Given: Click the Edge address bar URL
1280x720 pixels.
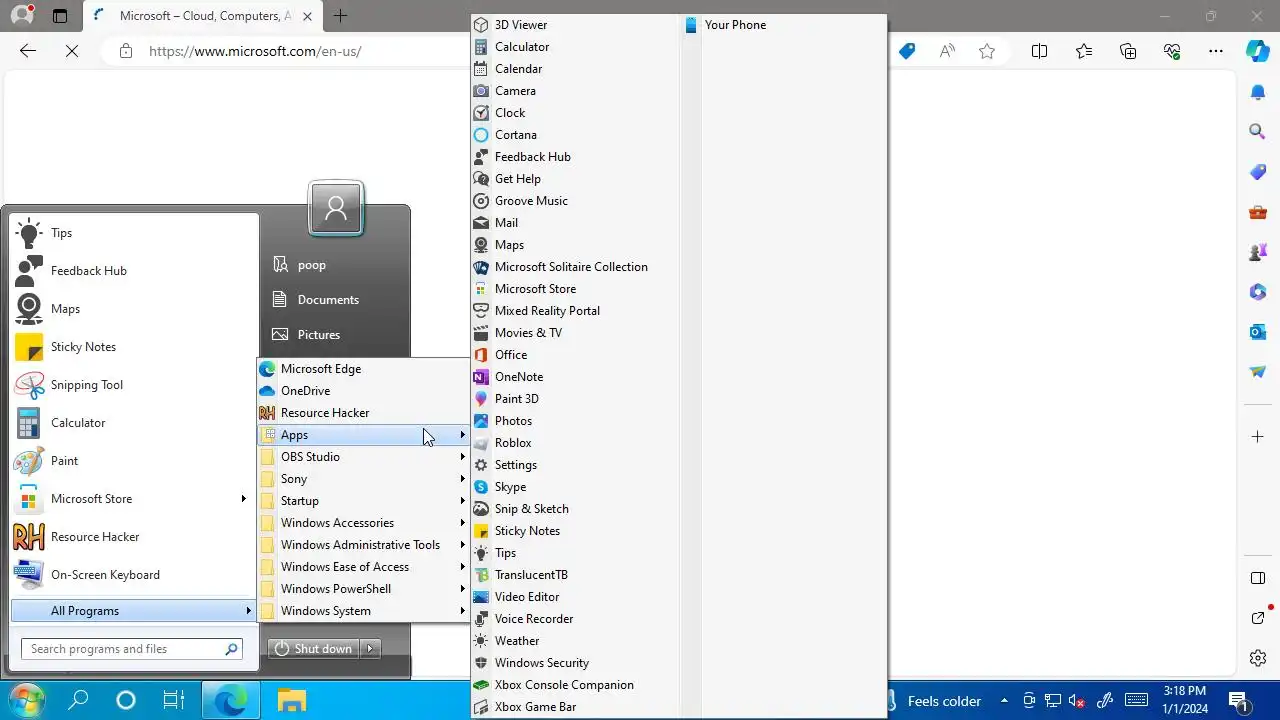Looking at the screenshot, I should tap(255, 51).
